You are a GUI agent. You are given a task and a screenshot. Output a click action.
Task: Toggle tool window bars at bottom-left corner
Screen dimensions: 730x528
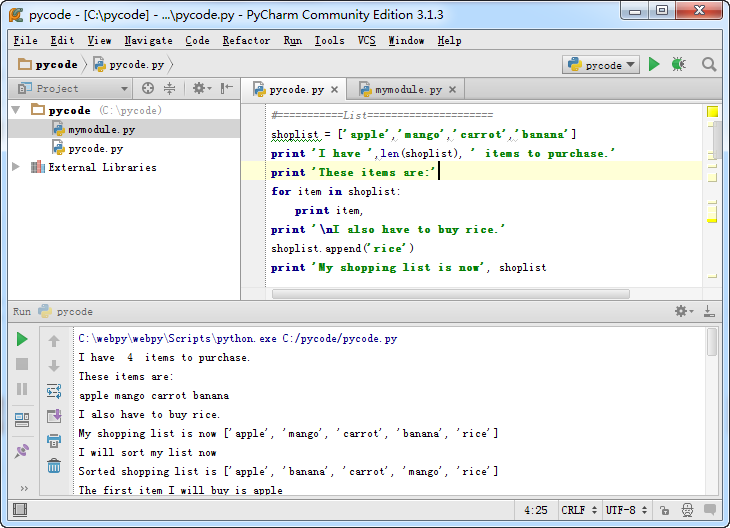tap(19, 510)
